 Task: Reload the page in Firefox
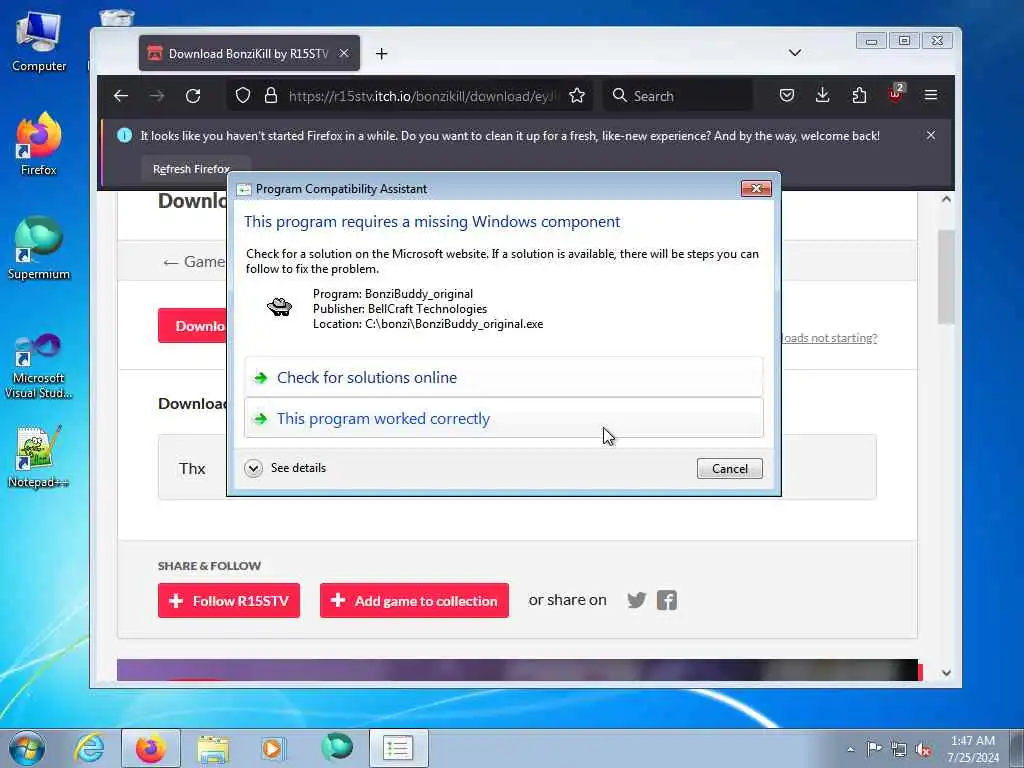pos(193,96)
